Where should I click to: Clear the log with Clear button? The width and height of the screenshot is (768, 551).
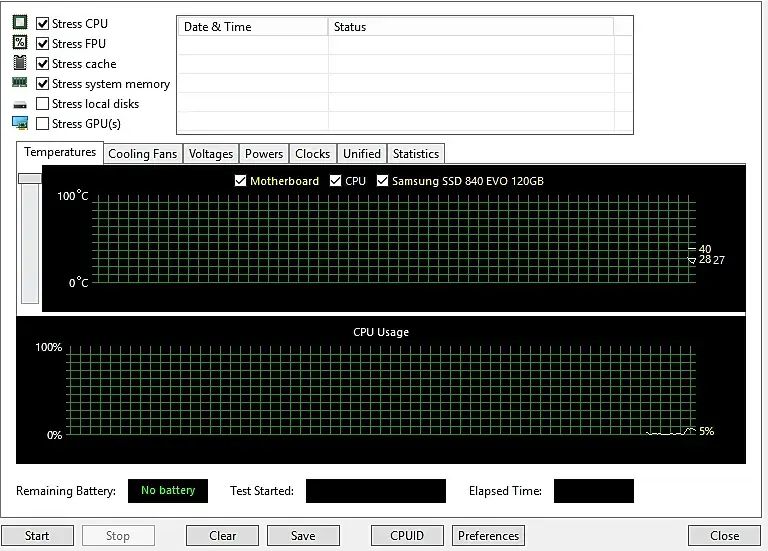pos(222,536)
